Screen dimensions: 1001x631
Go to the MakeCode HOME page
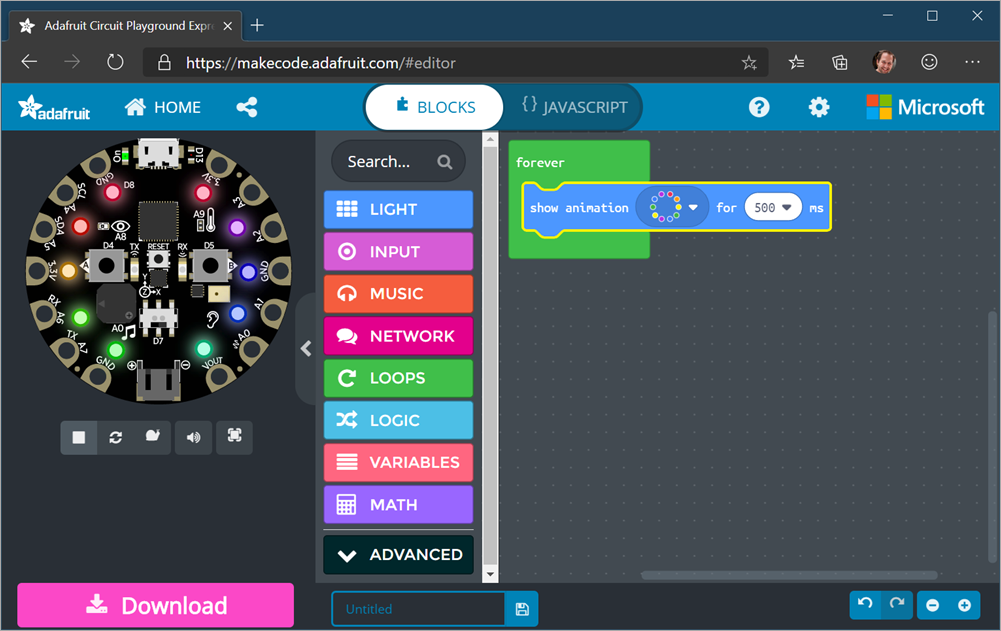[162, 107]
